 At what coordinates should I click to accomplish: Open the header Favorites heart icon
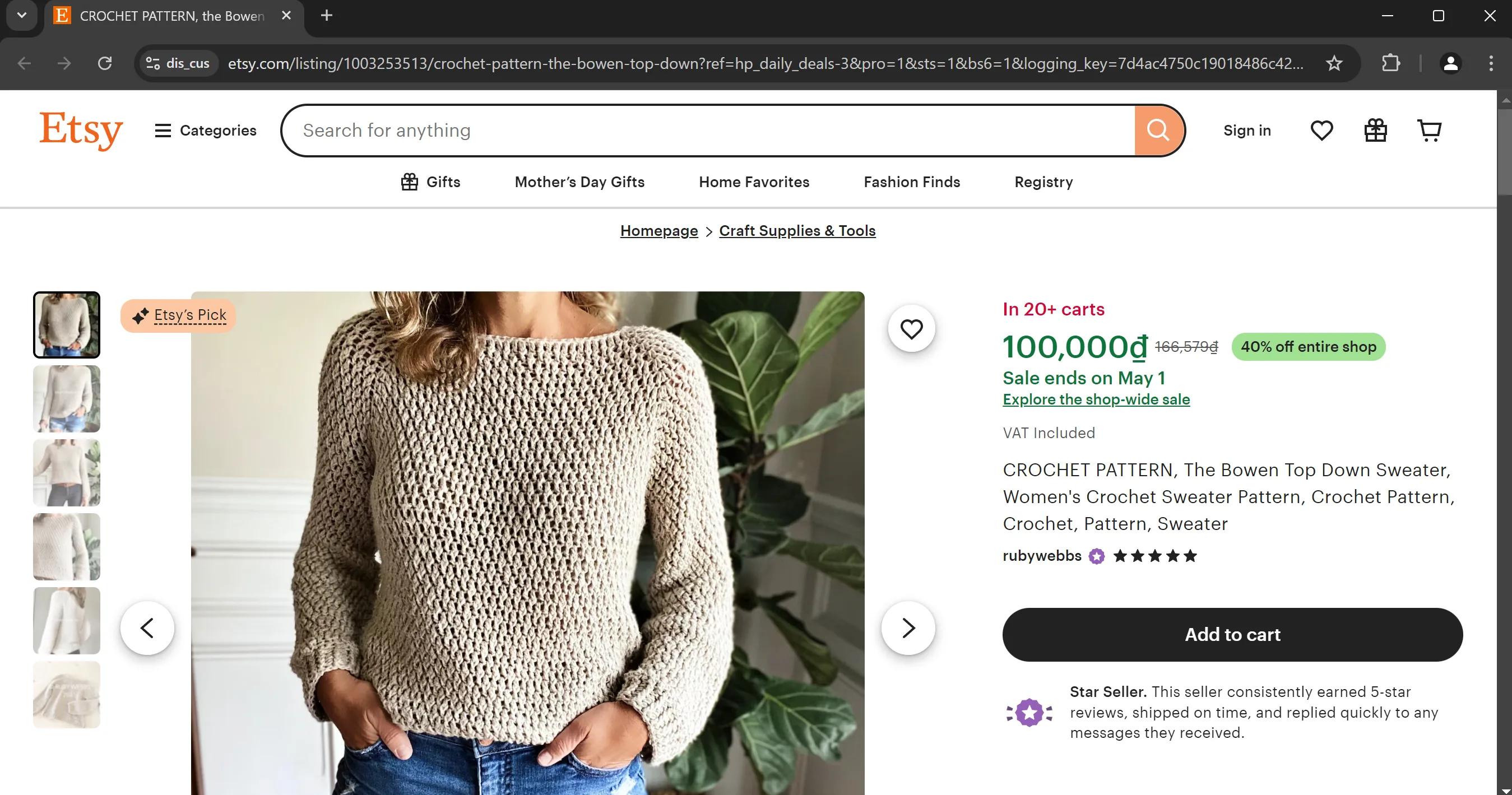point(1321,130)
